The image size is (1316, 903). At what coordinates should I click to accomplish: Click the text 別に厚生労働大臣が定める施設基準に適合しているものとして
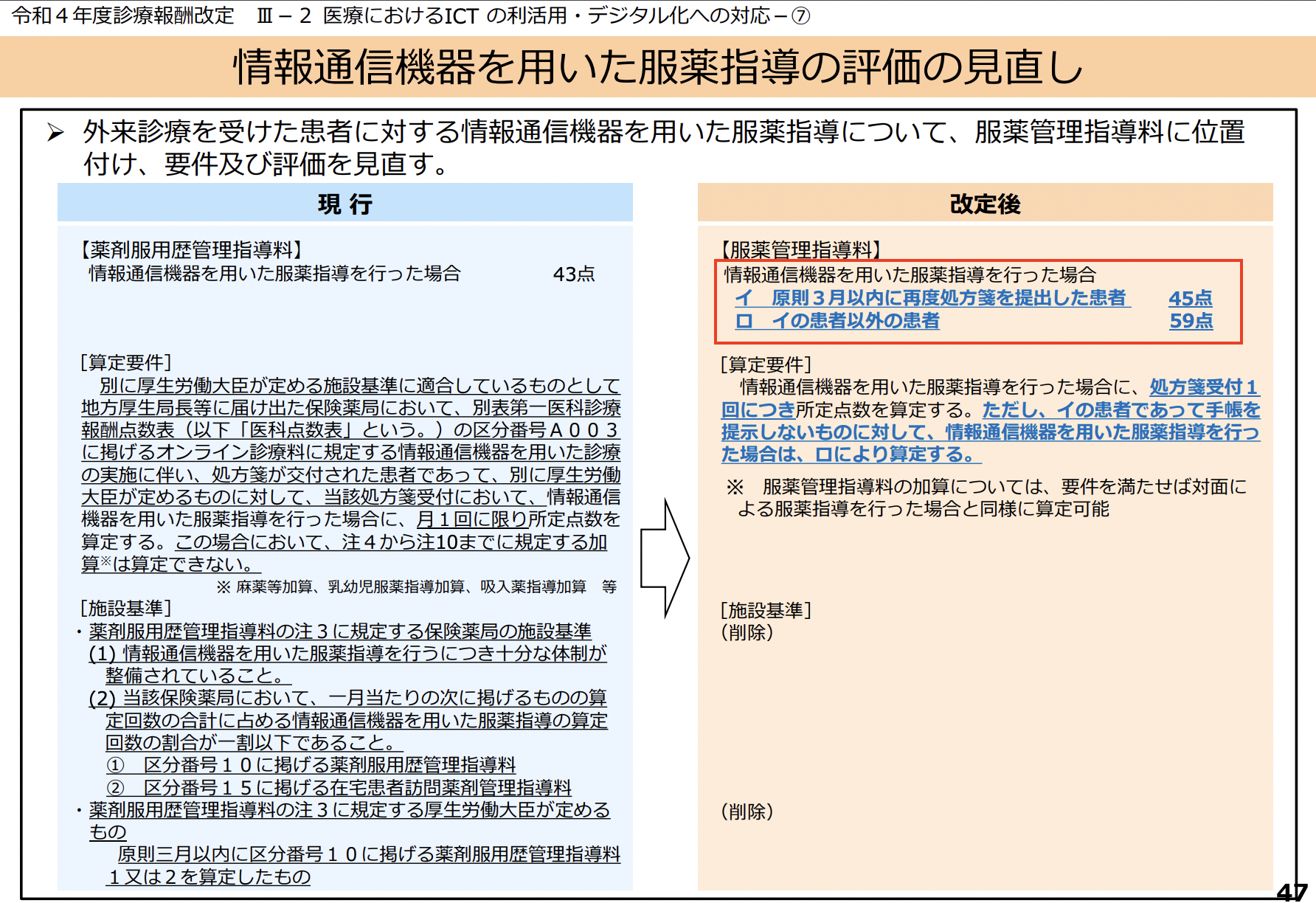[360, 385]
